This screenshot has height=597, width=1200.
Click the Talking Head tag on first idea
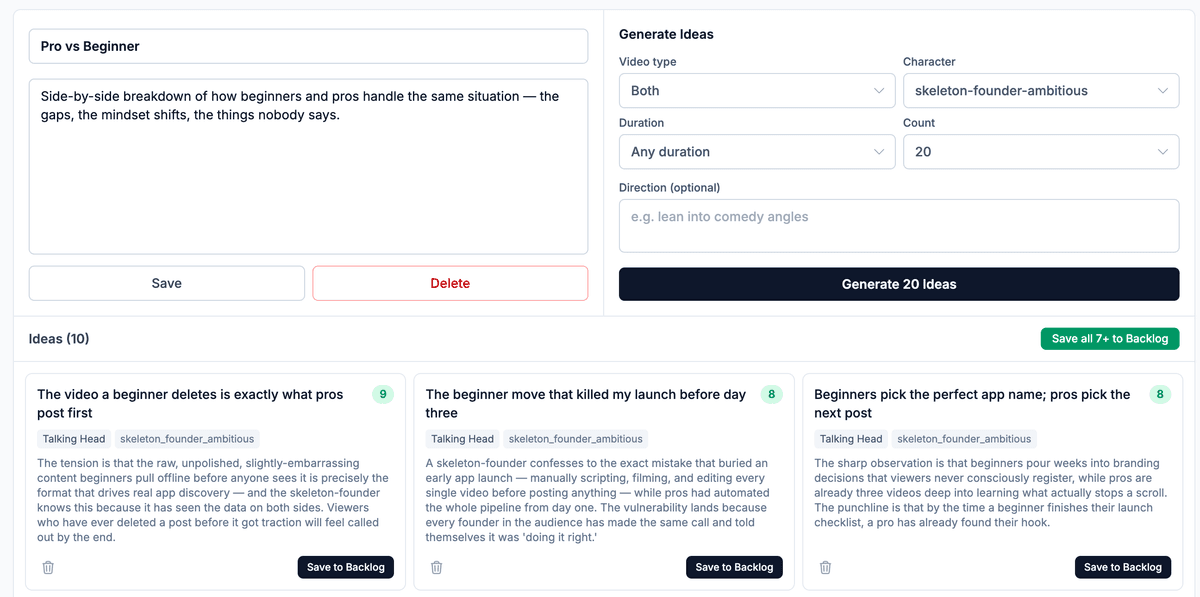[x=73, y=439]
